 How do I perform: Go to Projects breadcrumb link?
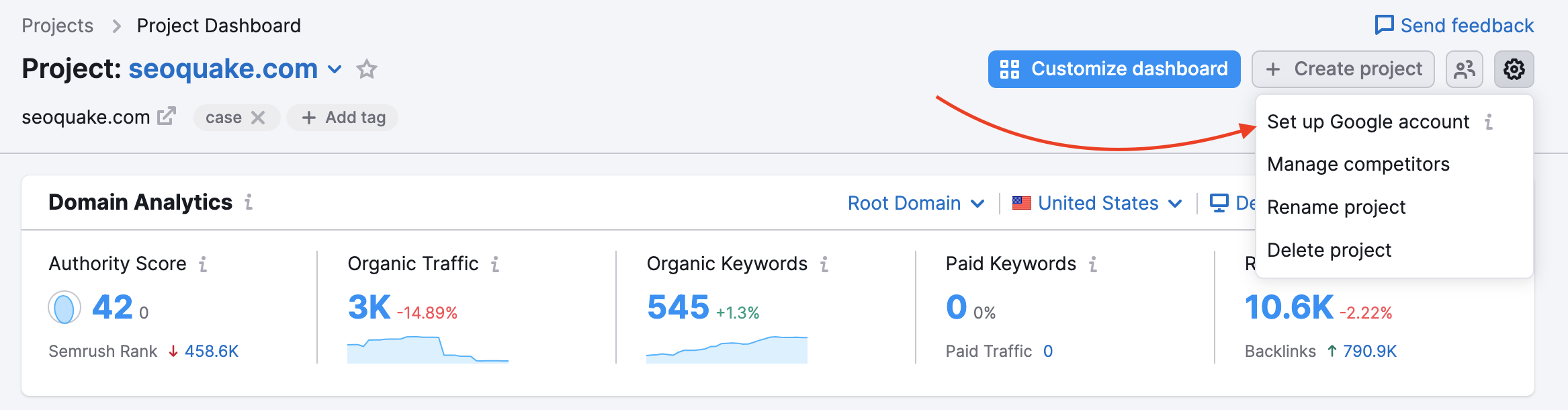pyautogui.click(x=58, y=26)
